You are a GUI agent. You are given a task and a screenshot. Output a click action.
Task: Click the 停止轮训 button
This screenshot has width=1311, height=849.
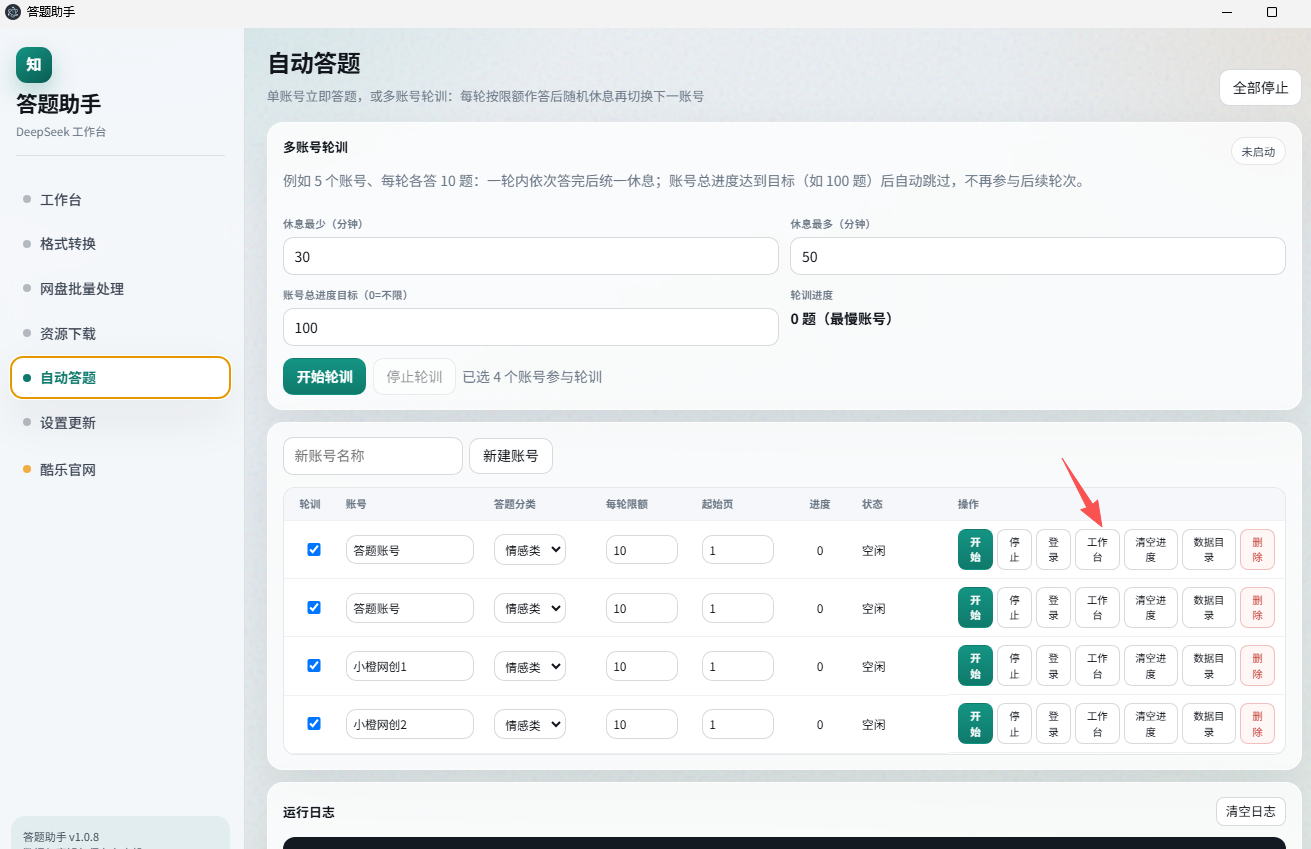pos(414,377)
